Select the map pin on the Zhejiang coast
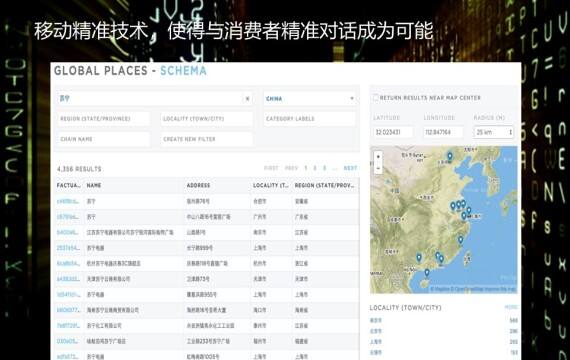The image size is (570, 360). pos(461,240)
